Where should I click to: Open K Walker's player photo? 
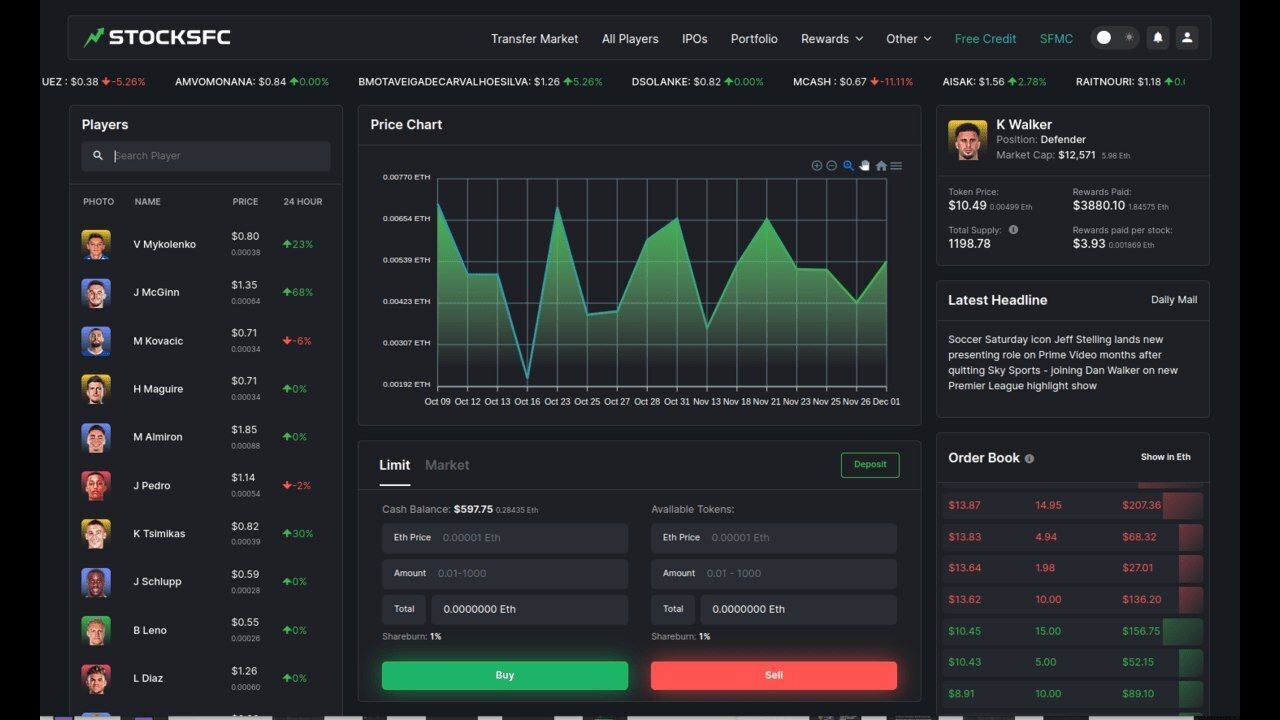[967, 141]
